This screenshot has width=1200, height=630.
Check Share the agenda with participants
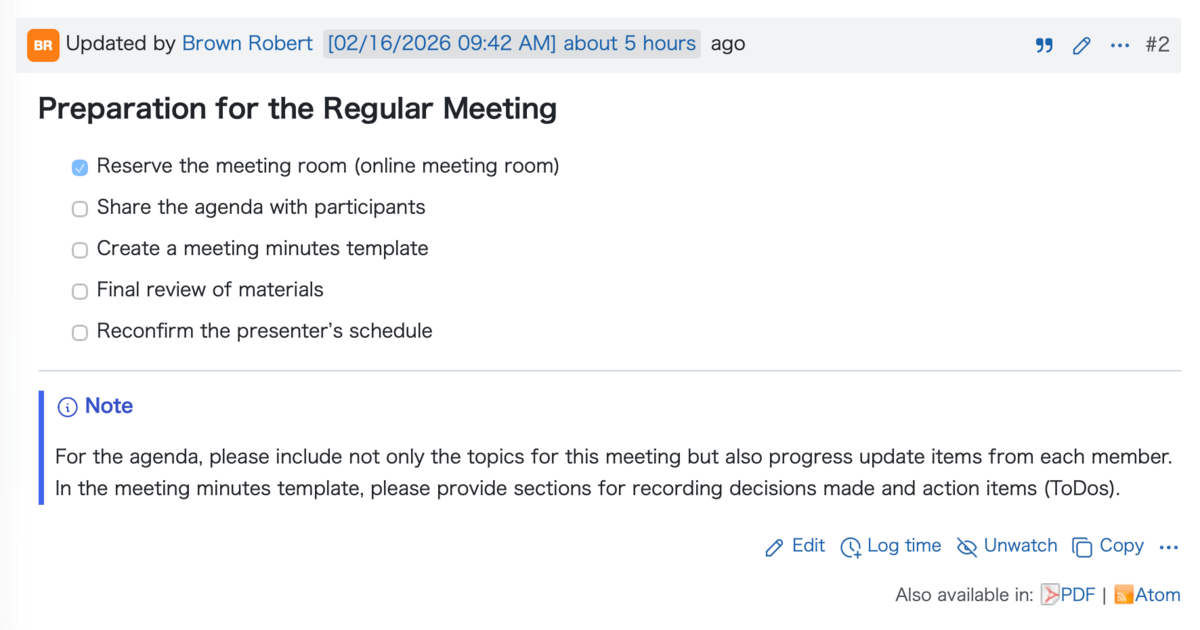80,209
